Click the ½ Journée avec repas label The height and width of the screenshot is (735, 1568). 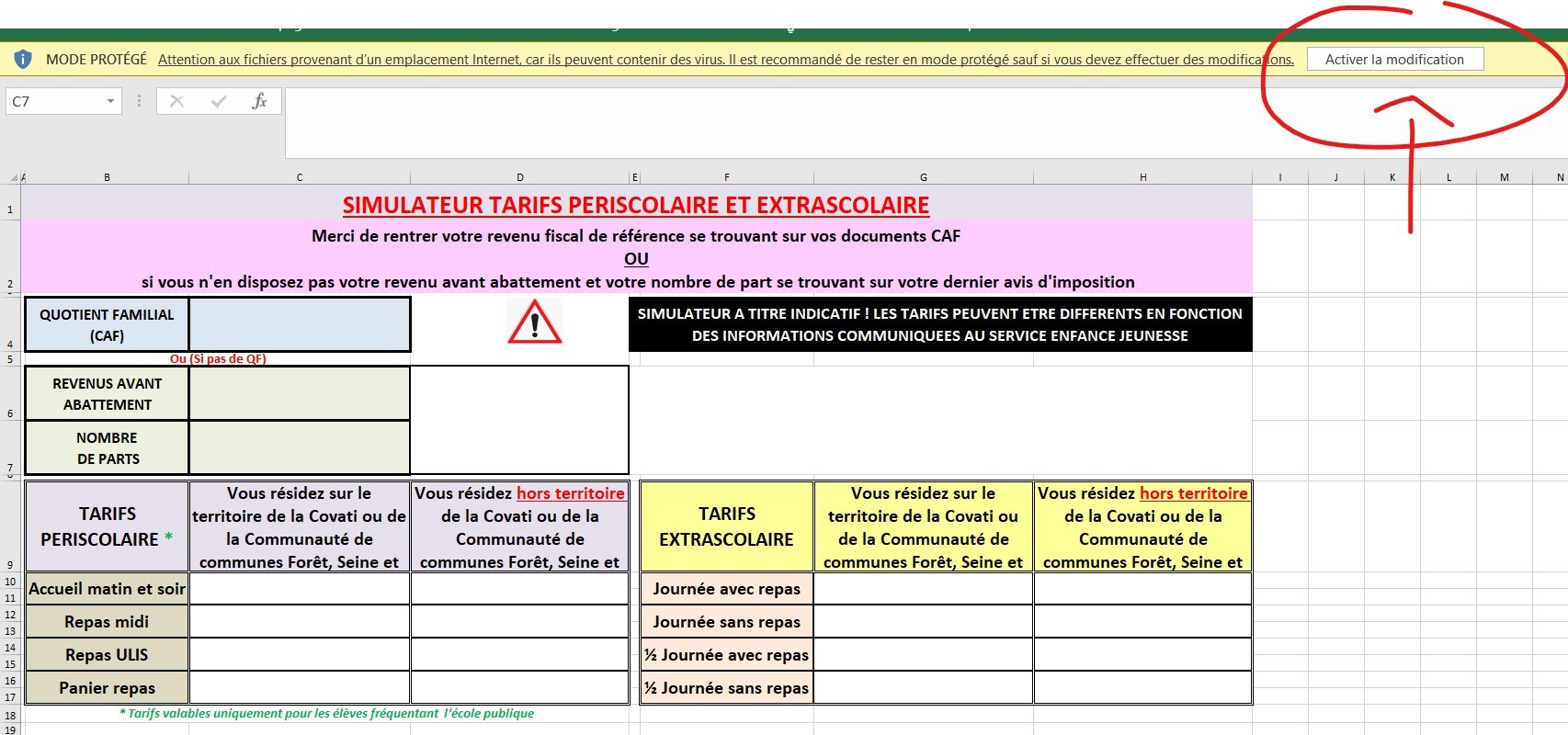726,655
